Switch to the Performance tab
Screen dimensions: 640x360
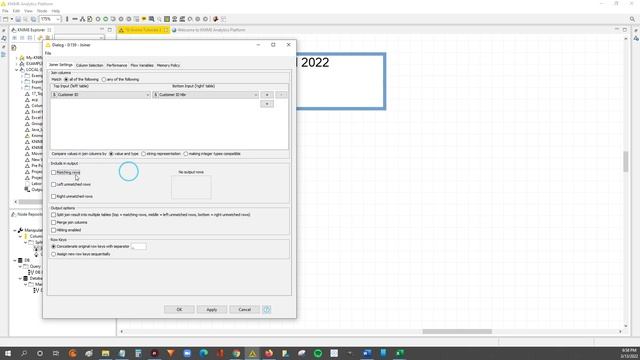[117, 65]
